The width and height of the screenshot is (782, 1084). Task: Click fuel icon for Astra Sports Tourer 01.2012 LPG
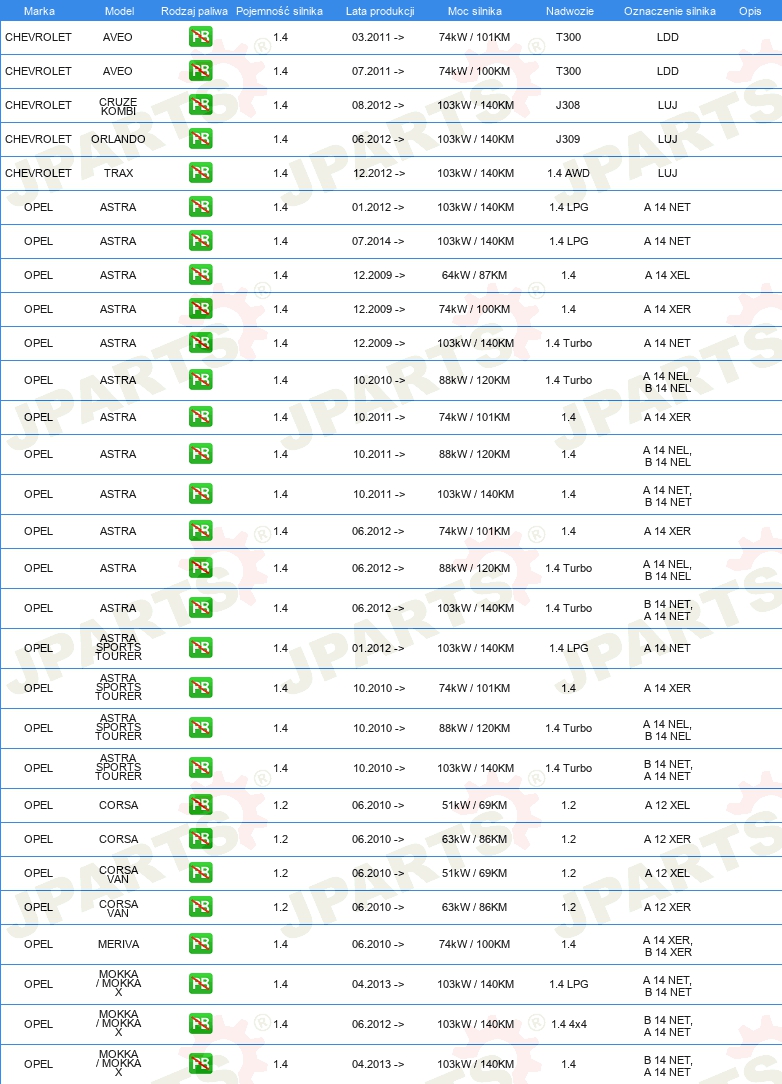[201, 648]
